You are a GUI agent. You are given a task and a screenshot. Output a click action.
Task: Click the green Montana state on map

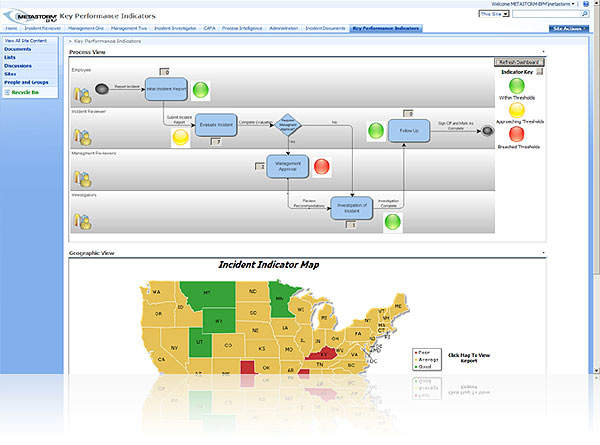point(205,293)
